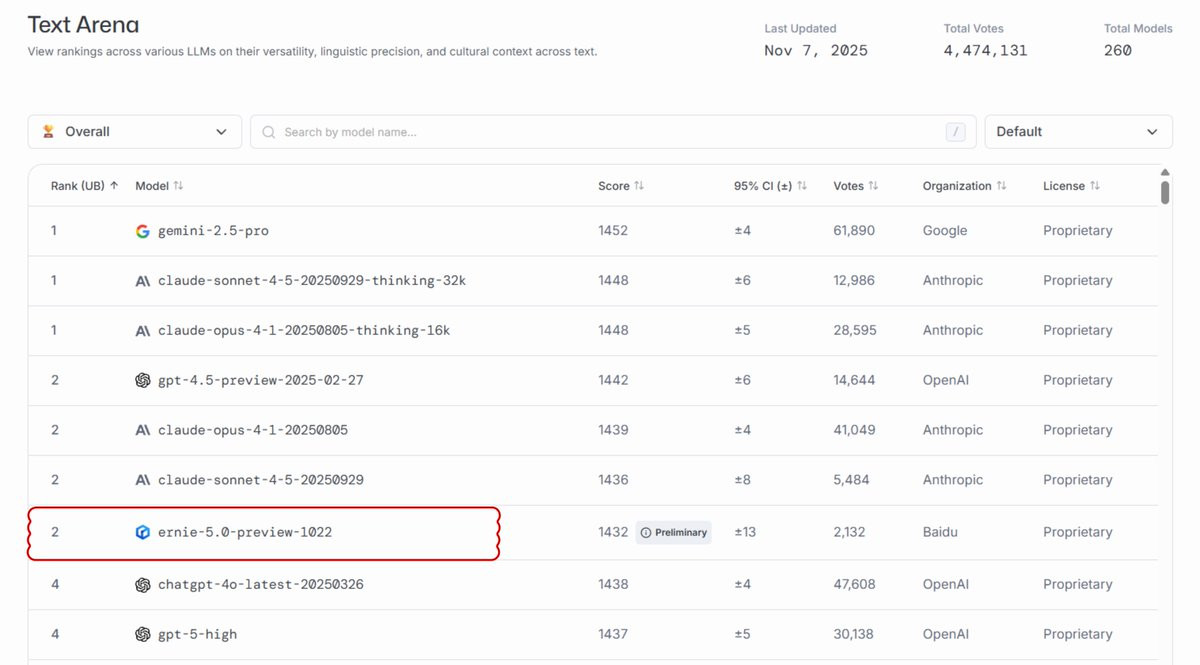Click total models value 260
Image resolution: width=1200 pixels, height=665 pixels.
(x=1118, y=51)
